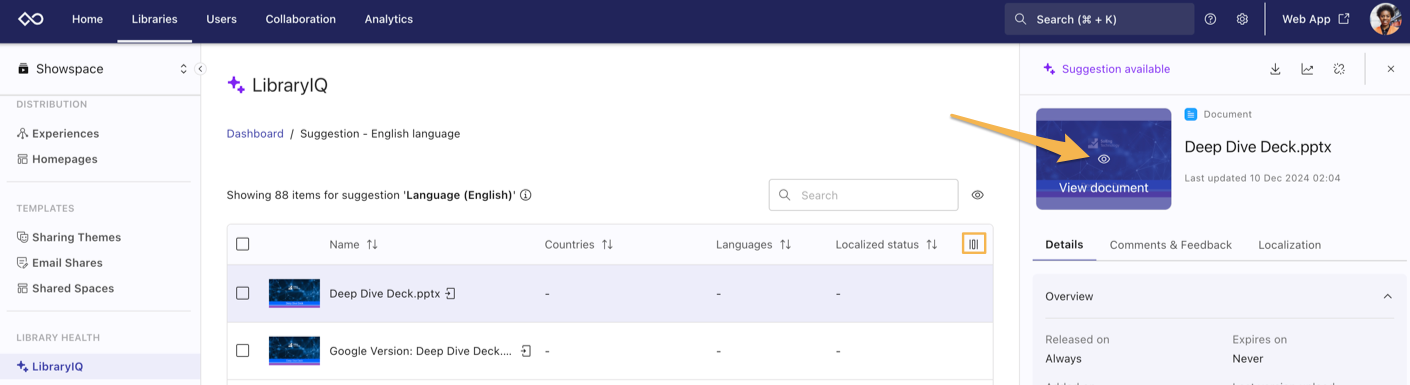Click the Sharing Themes icon in sidebar
Screen dimensions: 1410x385
click(x=22, y=237)
